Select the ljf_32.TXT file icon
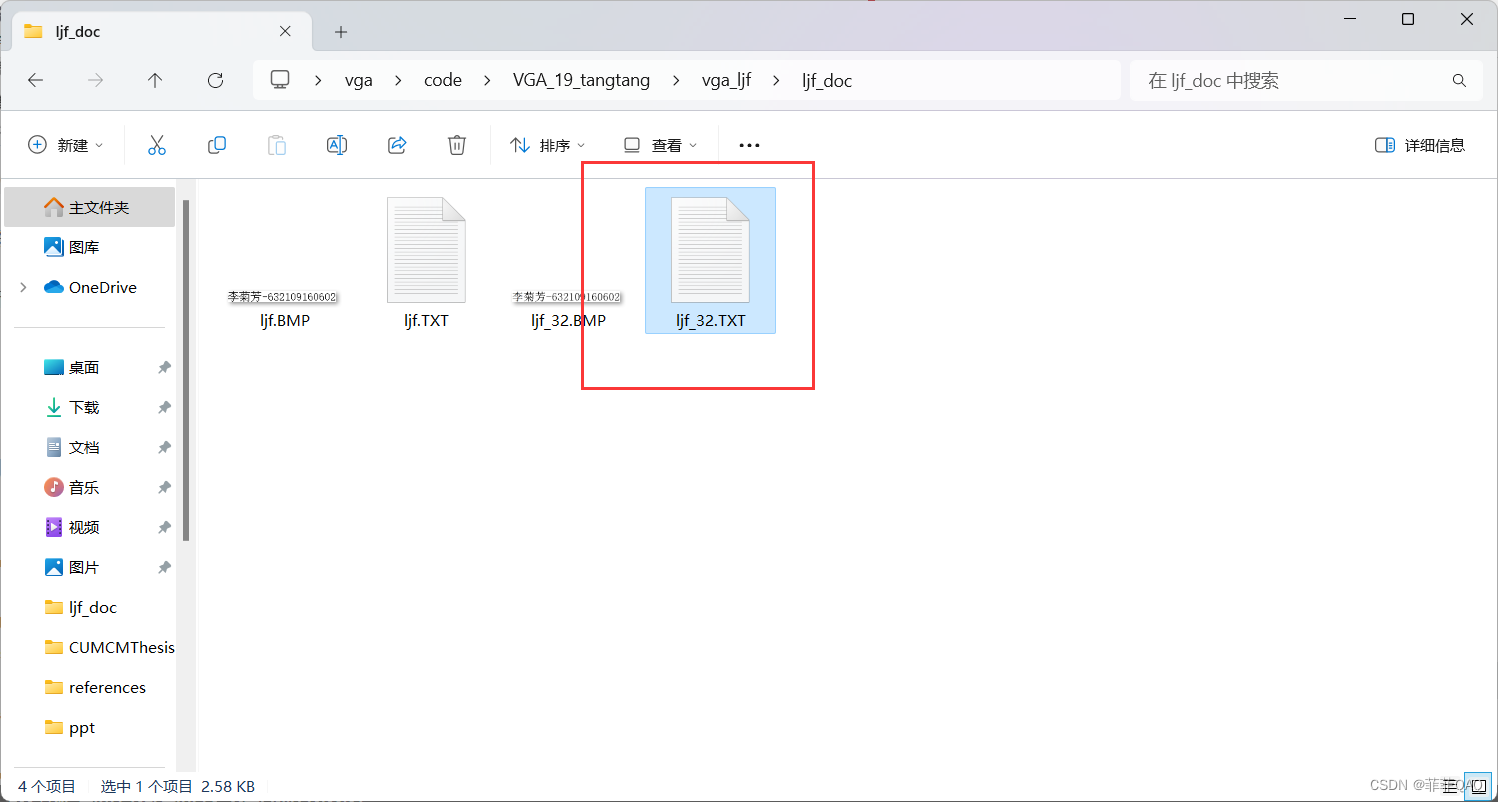 coord(710,250)
